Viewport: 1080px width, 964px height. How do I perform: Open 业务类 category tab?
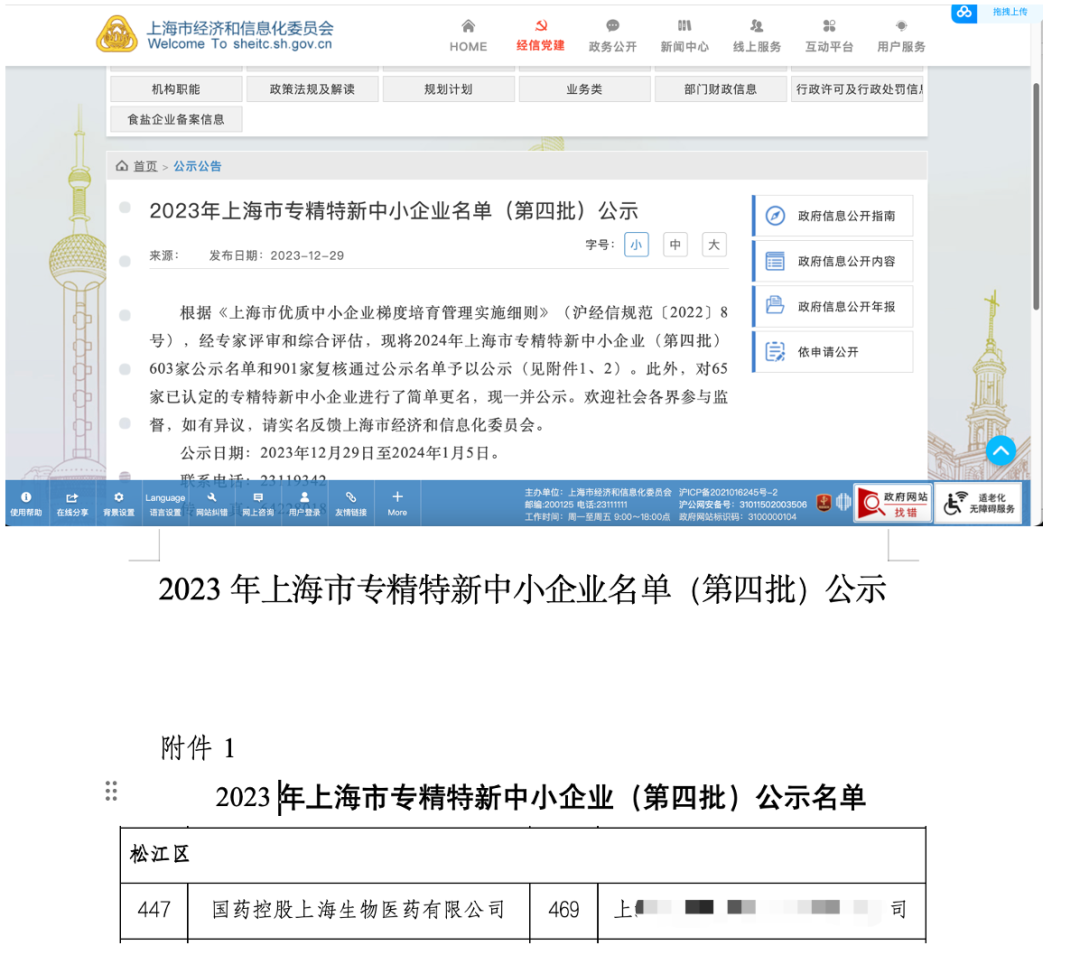click(x=584, y=89)
